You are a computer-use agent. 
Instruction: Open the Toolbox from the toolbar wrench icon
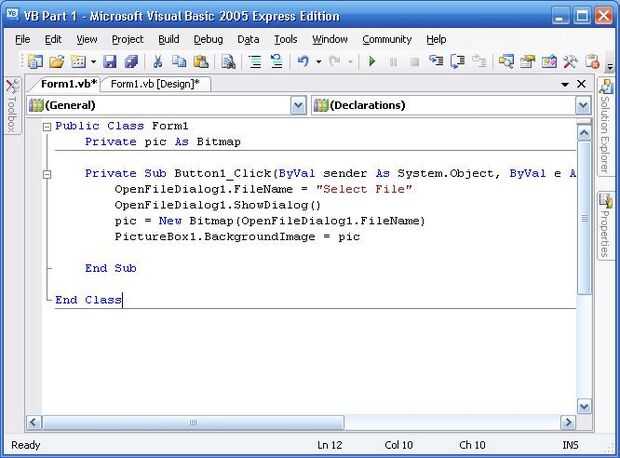pyautogui.click(x=570, y=62)
